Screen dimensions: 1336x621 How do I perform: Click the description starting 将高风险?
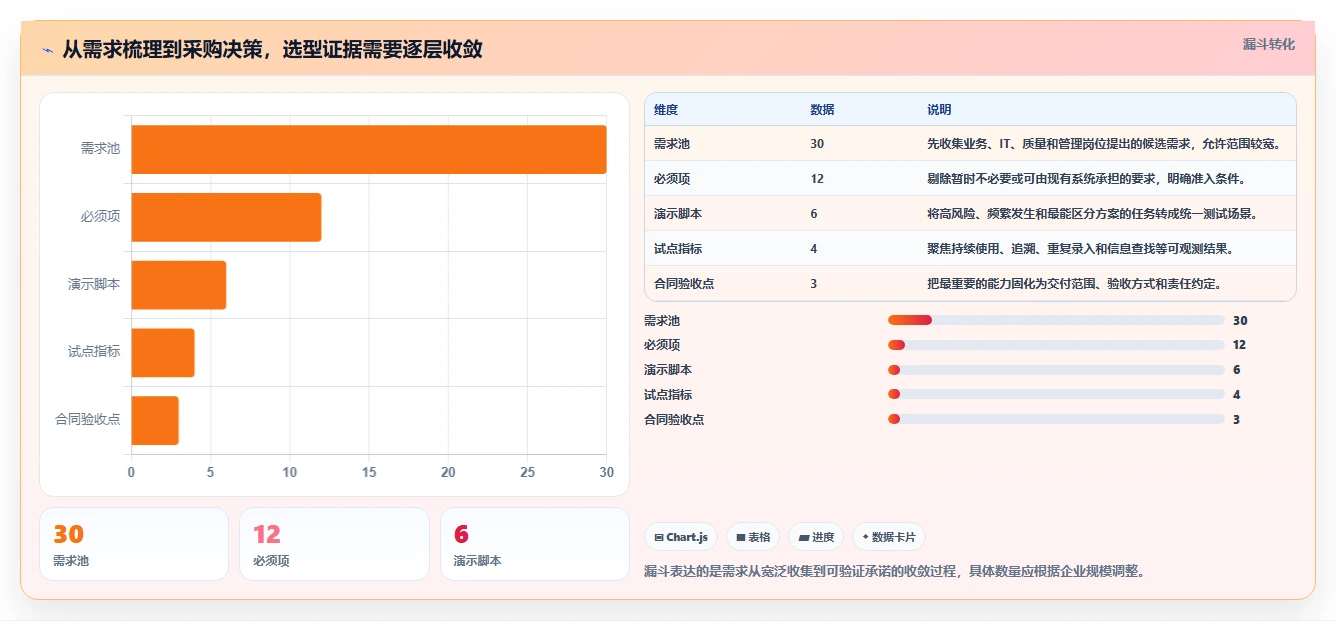pyautogui.click(x=1092, y=214)
